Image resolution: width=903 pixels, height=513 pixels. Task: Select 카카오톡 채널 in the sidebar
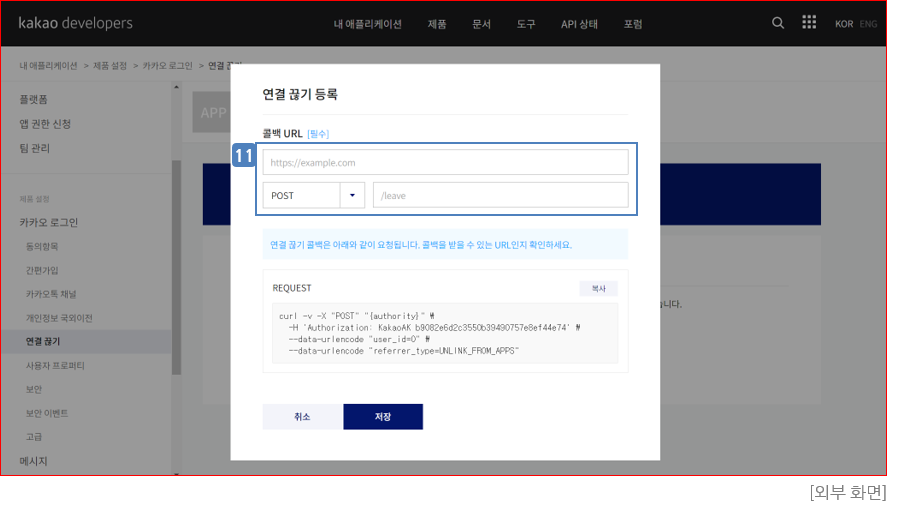pyautogui.click(x=51, y=294)
